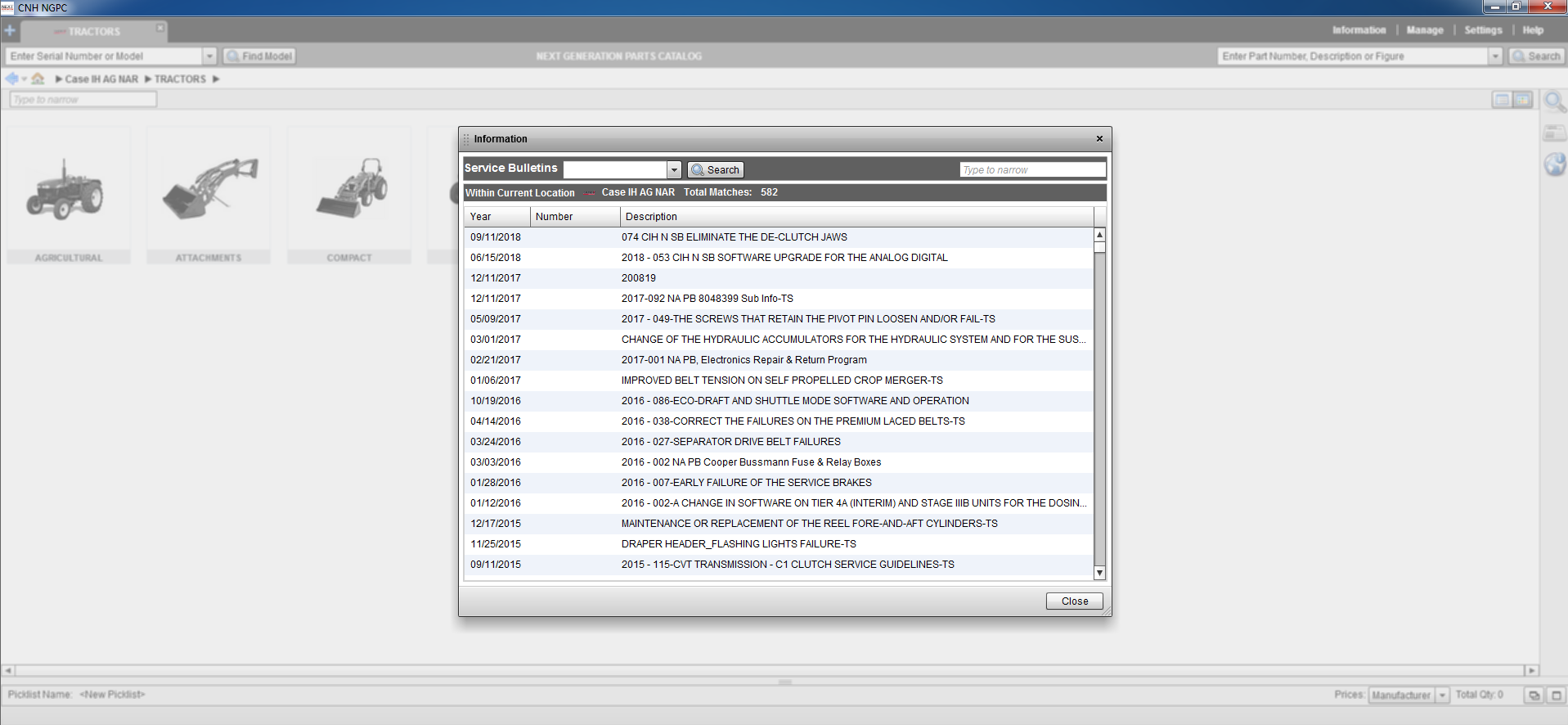Sort by the Year column header

point(496,217)
